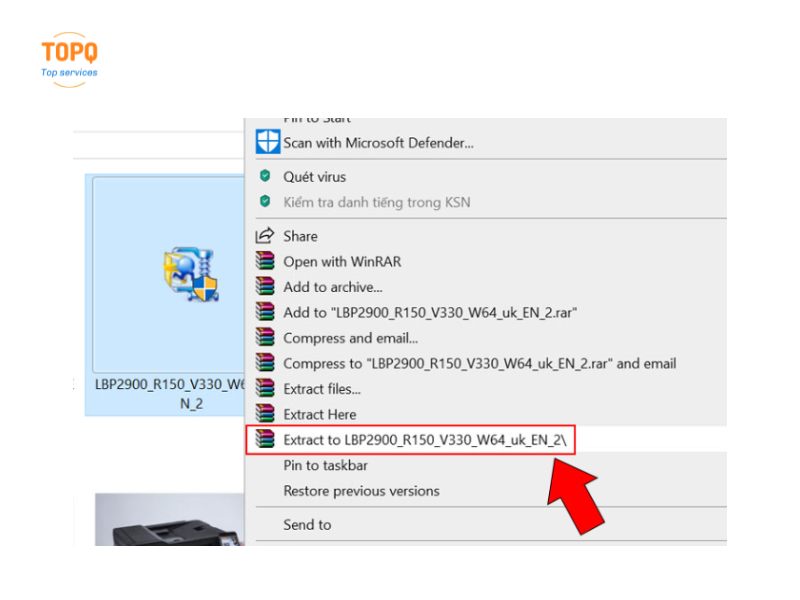800x600 pixels.
Task: Click the Kaspersky shield beside Quét virus
Action: (x=265, y=176)
